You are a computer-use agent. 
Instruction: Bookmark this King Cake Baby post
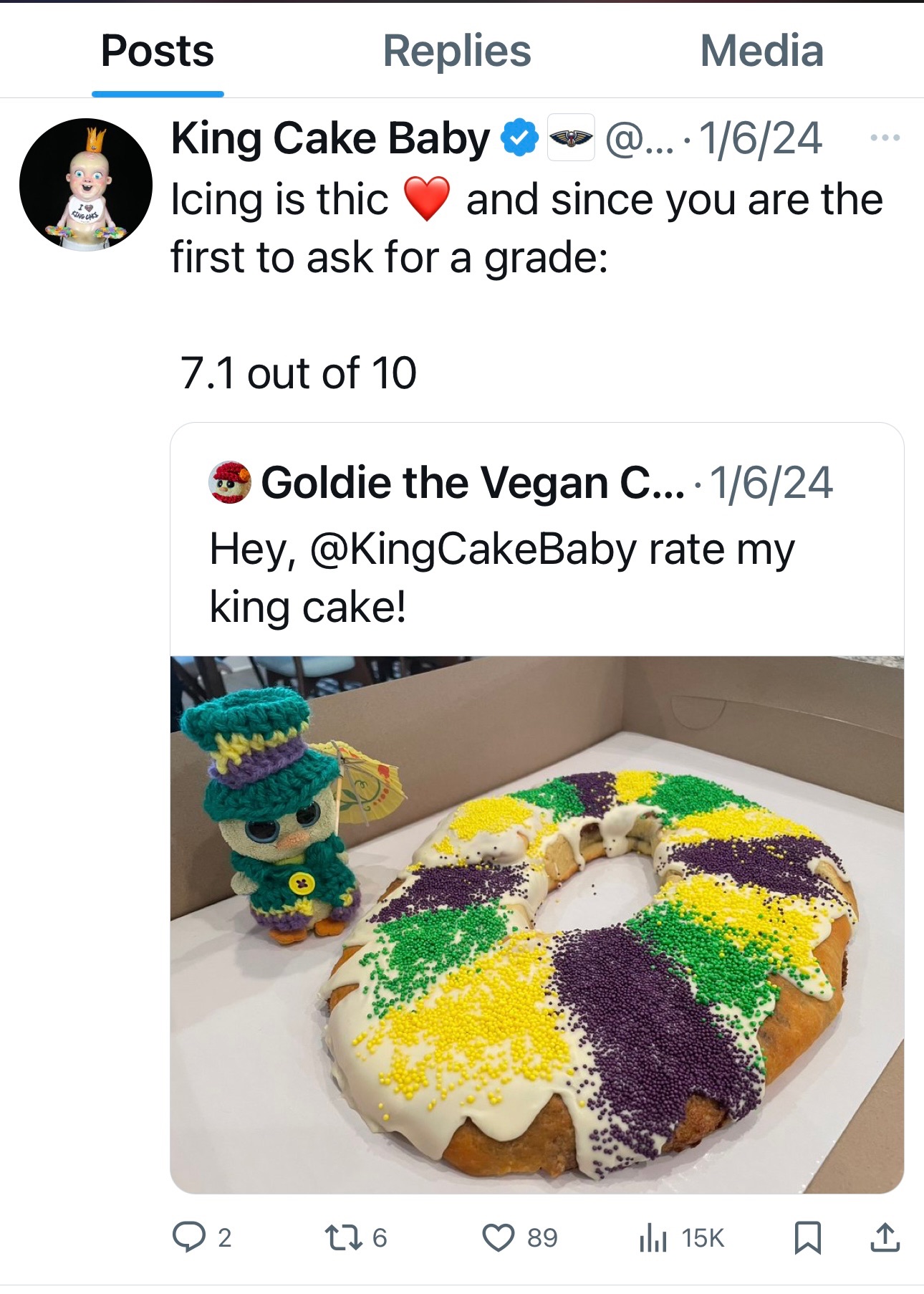807,1237
